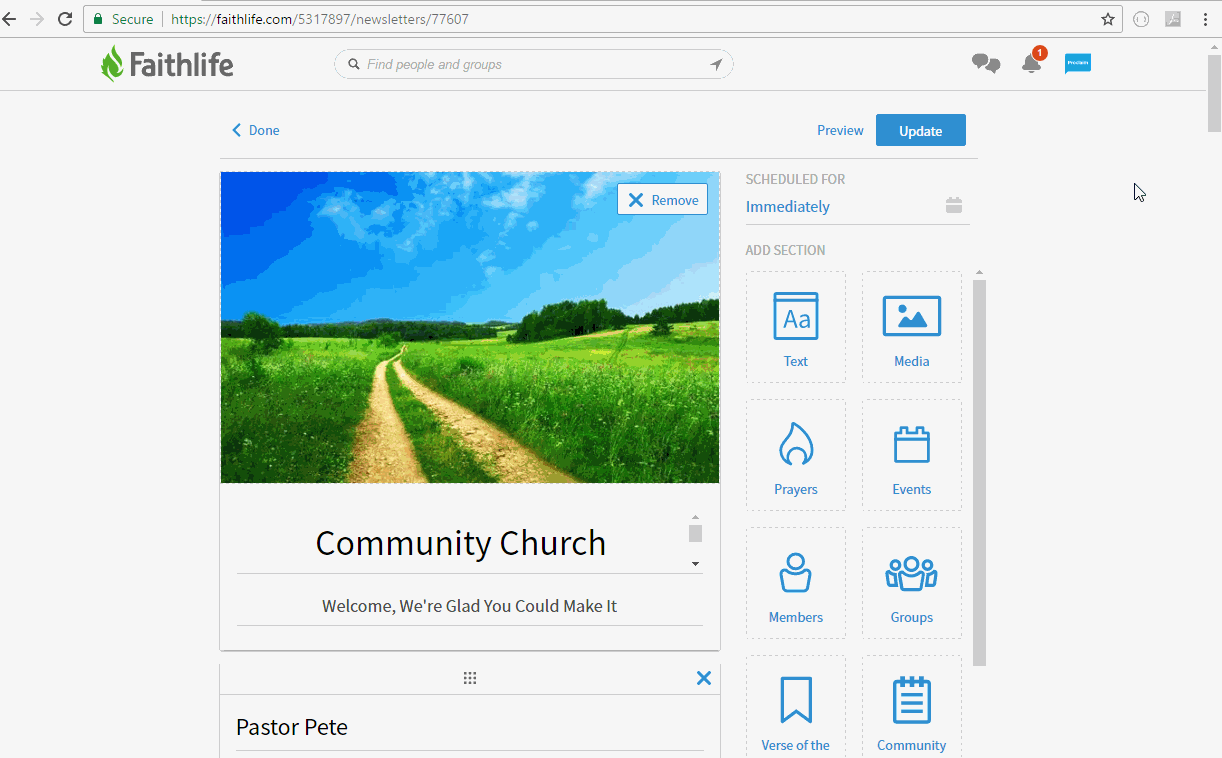Delete the Pastor Pete section
The image size is (1222, 758).
(704, 678)
